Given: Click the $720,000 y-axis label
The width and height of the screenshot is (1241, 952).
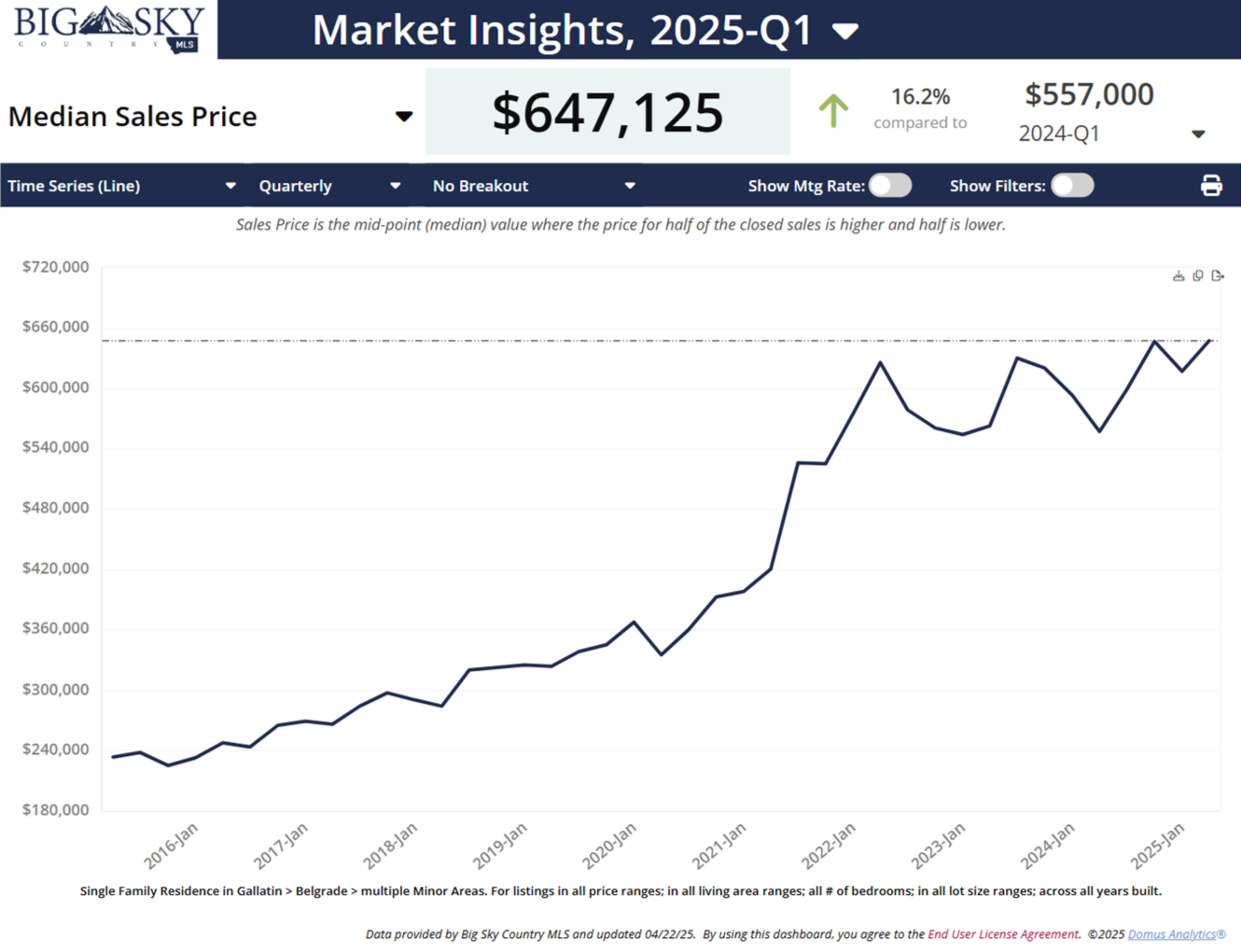Looking at the screenshot, I should tap(56, 267).
